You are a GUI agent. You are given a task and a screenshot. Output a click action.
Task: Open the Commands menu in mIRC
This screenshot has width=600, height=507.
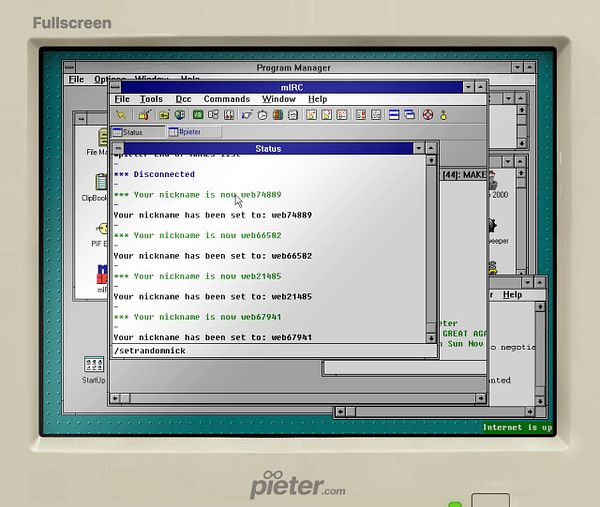click(227, 99)
